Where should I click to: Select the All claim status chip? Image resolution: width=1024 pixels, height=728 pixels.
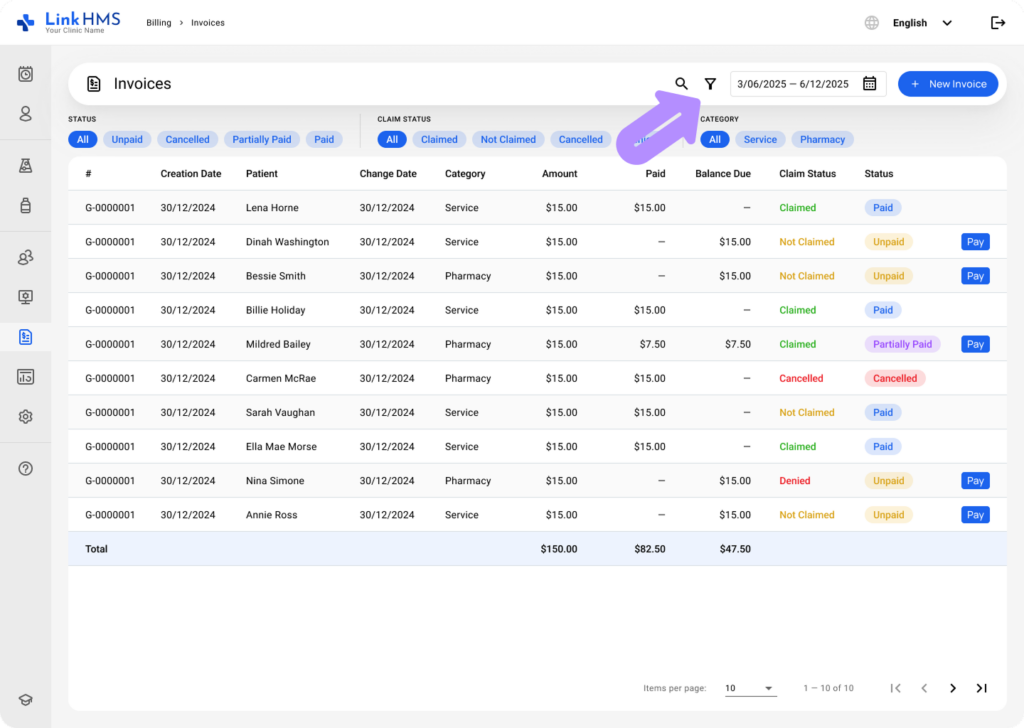click(392, 139)
